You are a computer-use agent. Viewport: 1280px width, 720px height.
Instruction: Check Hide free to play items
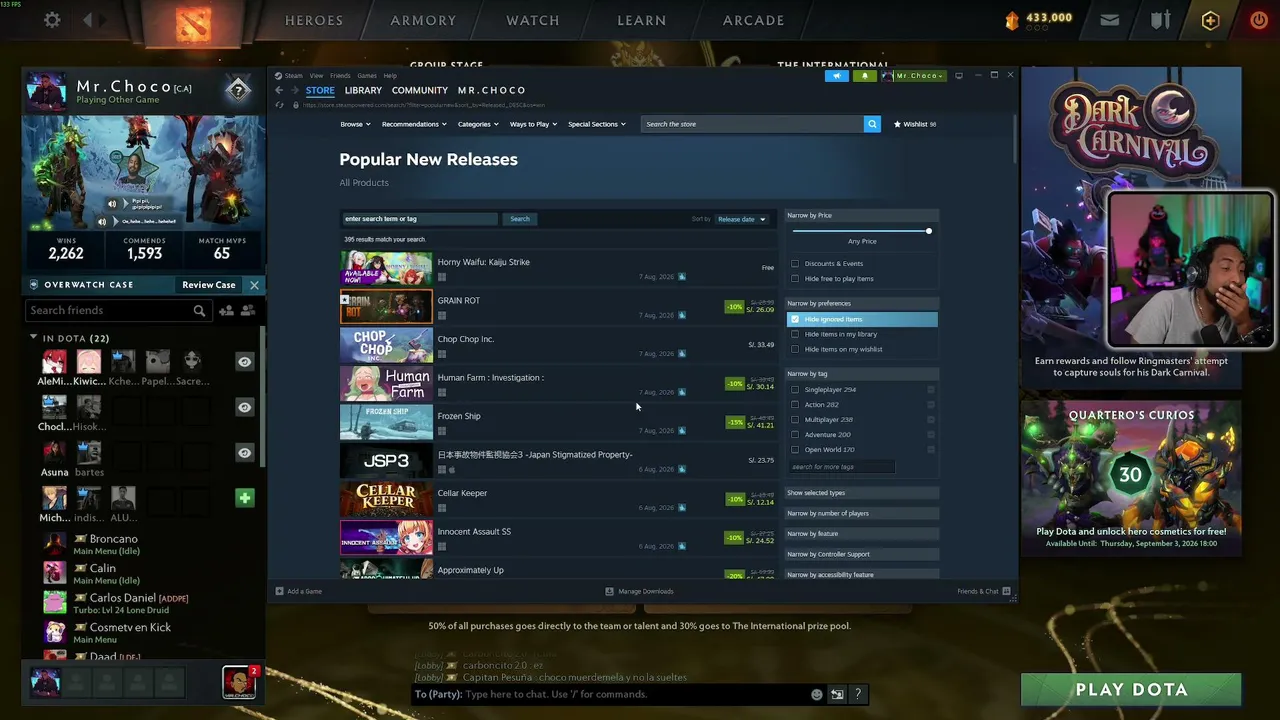[795, 279]
